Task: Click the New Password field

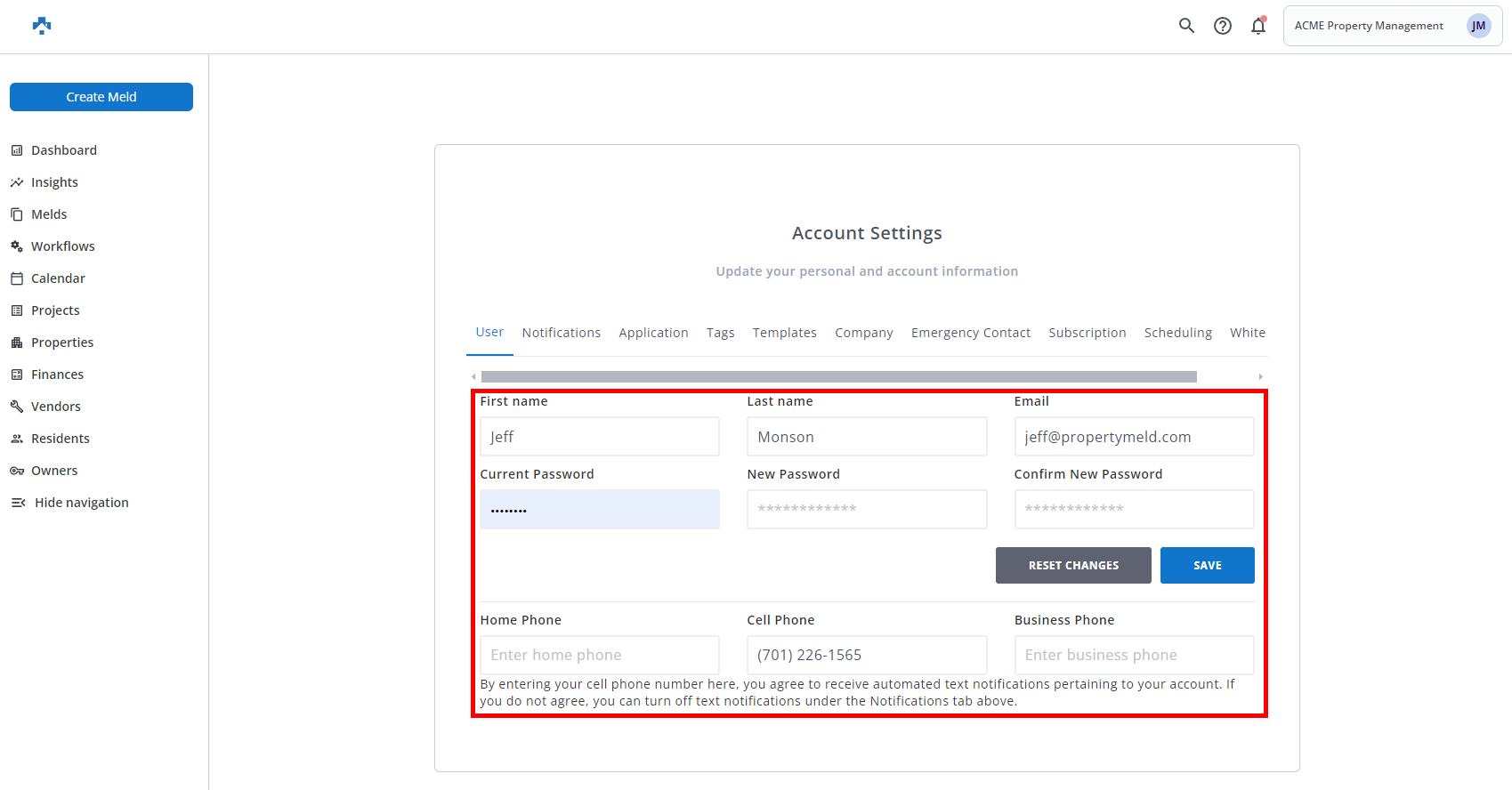Action: [866, 509]
